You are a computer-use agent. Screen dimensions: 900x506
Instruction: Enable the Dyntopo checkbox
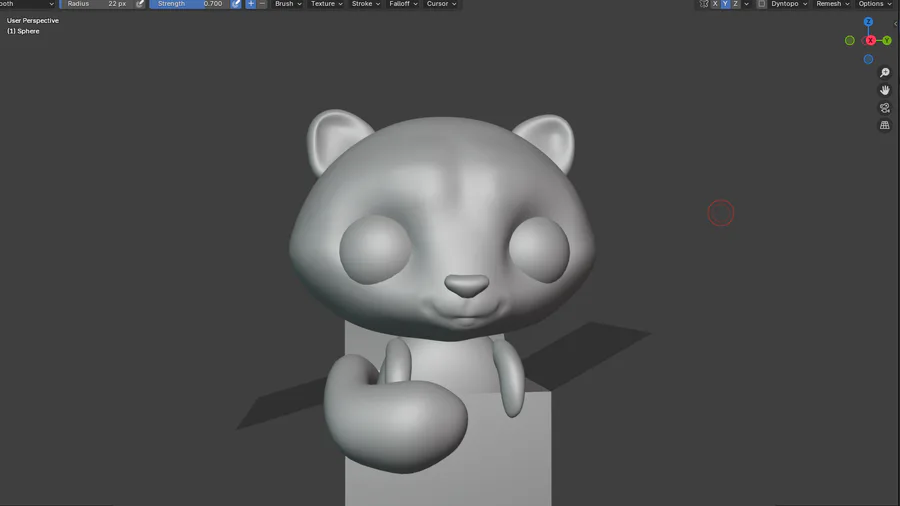[762, 4]
